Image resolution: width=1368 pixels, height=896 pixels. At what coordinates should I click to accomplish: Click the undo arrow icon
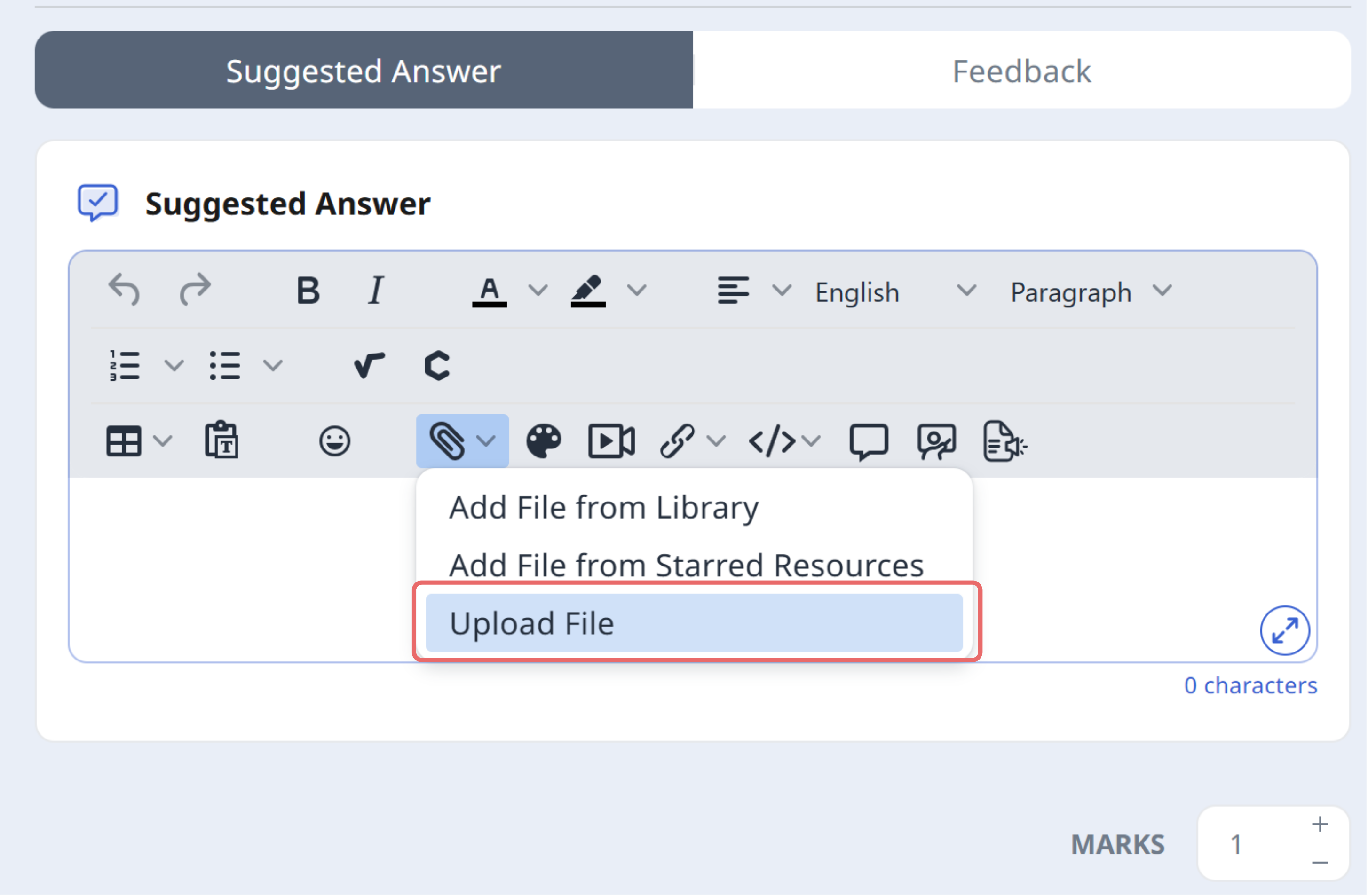(124, 290)
